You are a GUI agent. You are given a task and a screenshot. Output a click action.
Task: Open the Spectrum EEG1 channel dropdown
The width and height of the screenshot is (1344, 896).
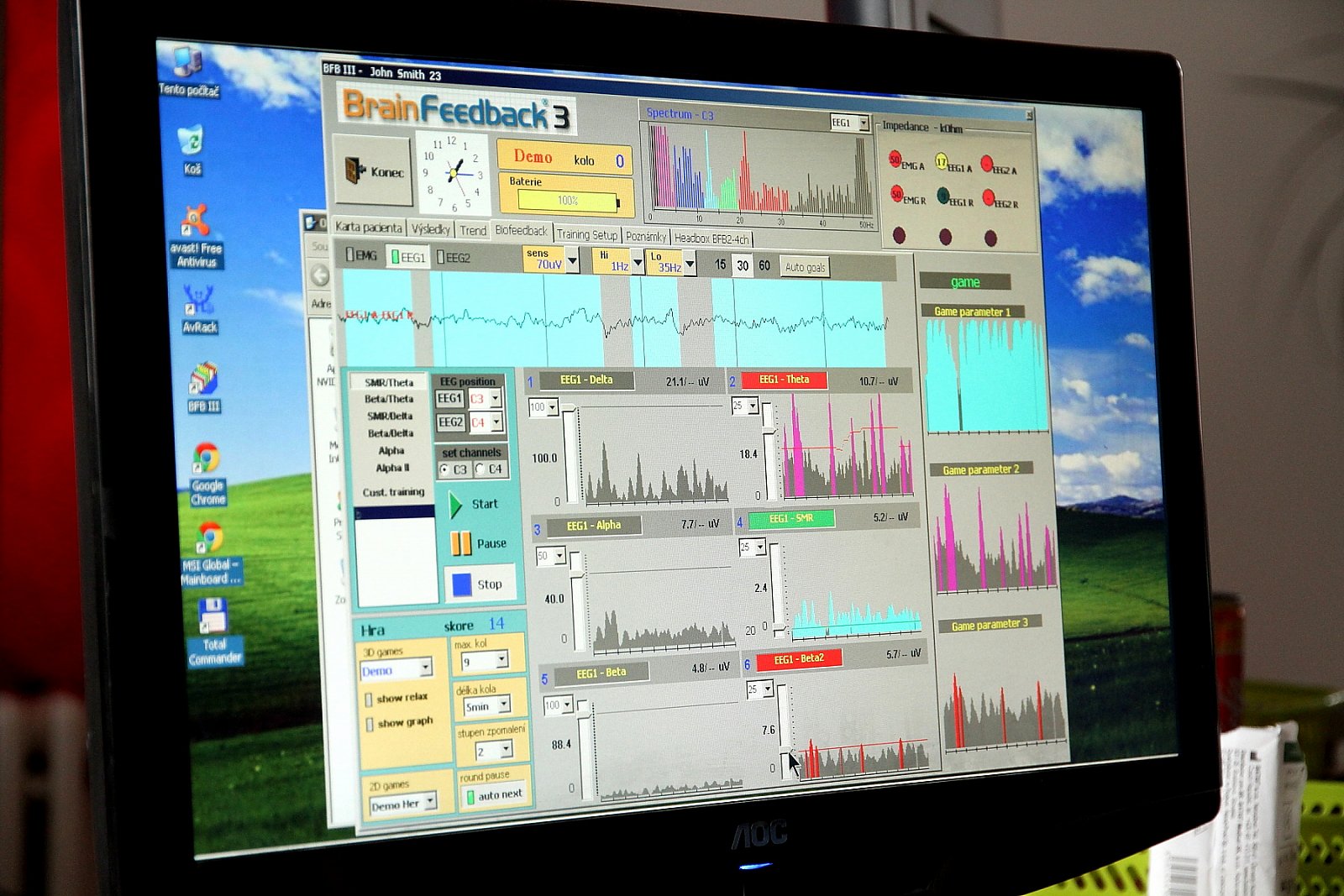(864, 123)
